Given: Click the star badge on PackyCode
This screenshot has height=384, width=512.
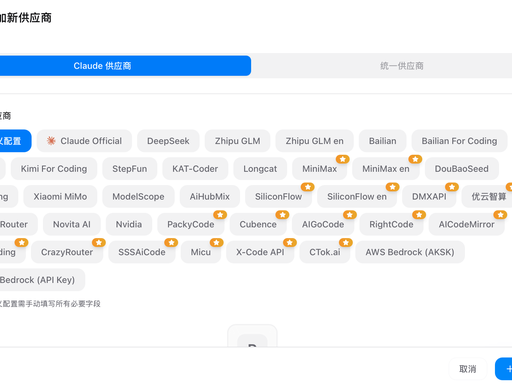Looking at the screenshot, I should click(x=220, y=215).
